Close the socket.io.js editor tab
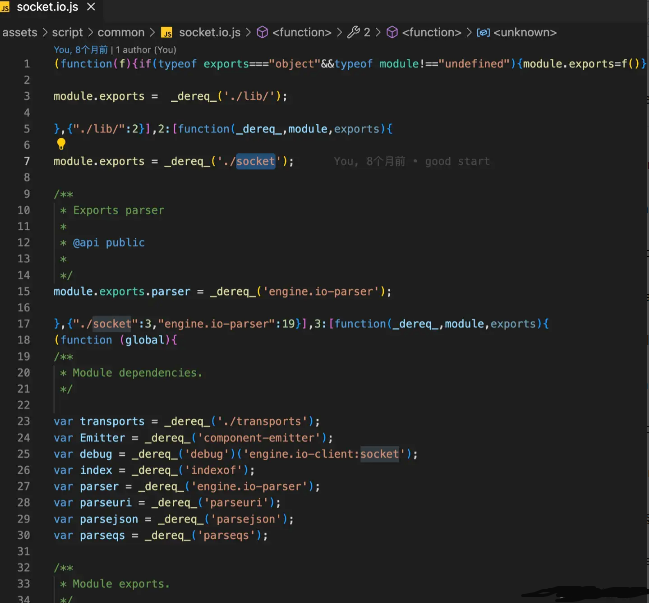 (x=91, y=7)
